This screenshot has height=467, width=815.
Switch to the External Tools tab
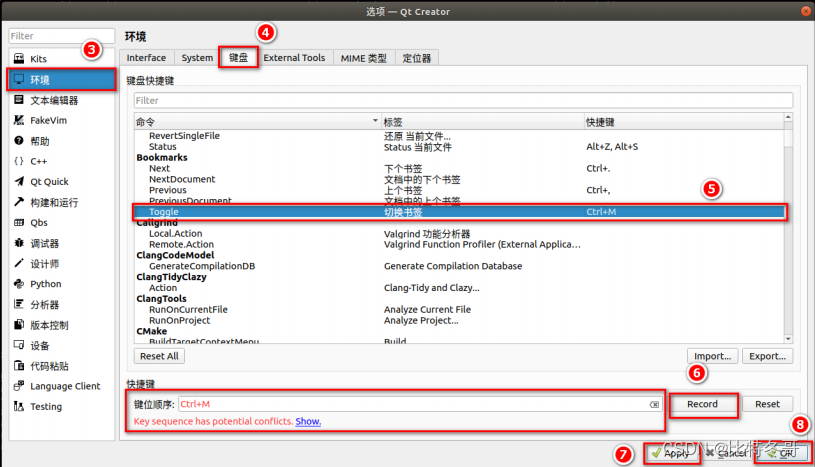294,58
